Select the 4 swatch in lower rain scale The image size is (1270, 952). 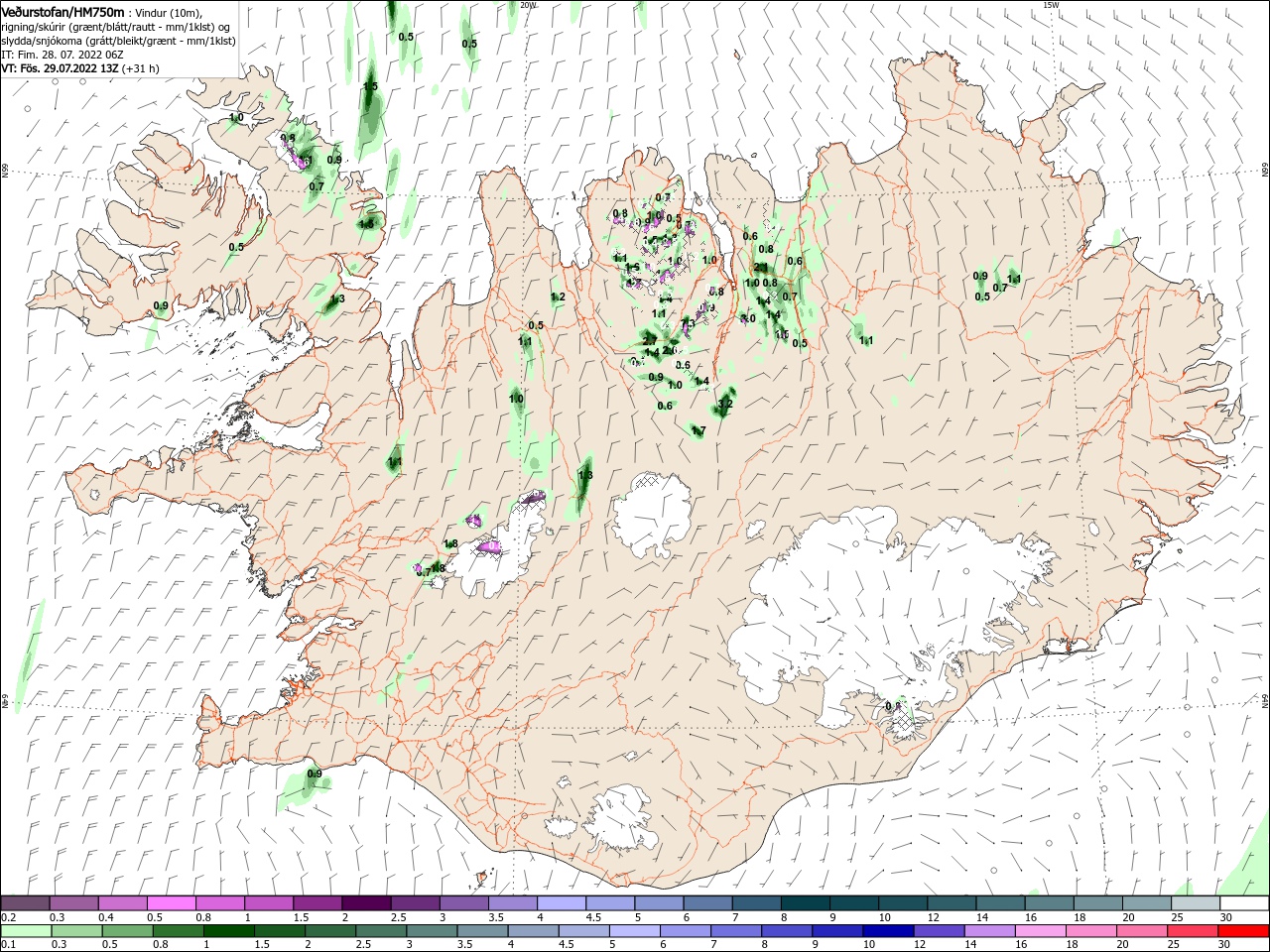(x=533, y=931)
